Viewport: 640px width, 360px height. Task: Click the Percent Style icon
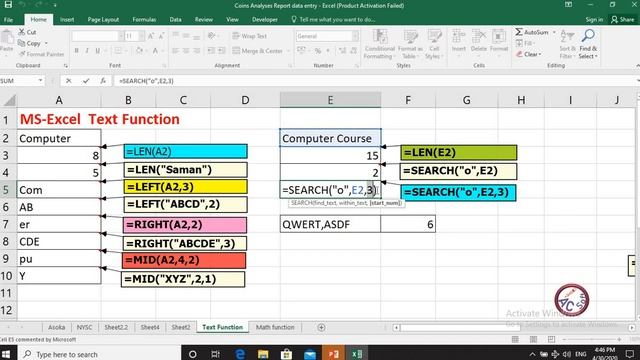point(318,51)
